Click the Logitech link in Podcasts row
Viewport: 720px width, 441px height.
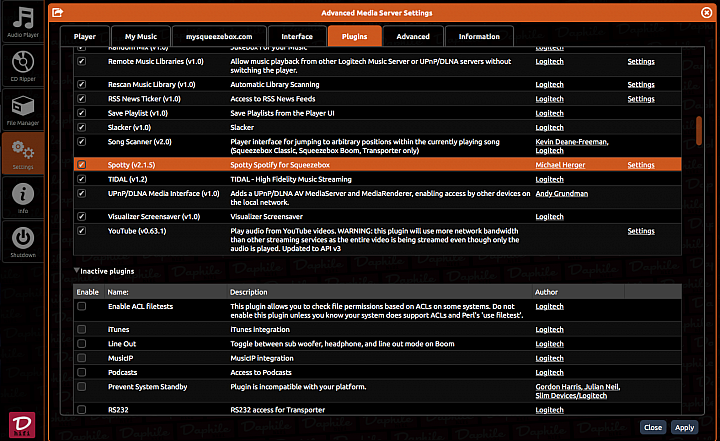(549, 372)
